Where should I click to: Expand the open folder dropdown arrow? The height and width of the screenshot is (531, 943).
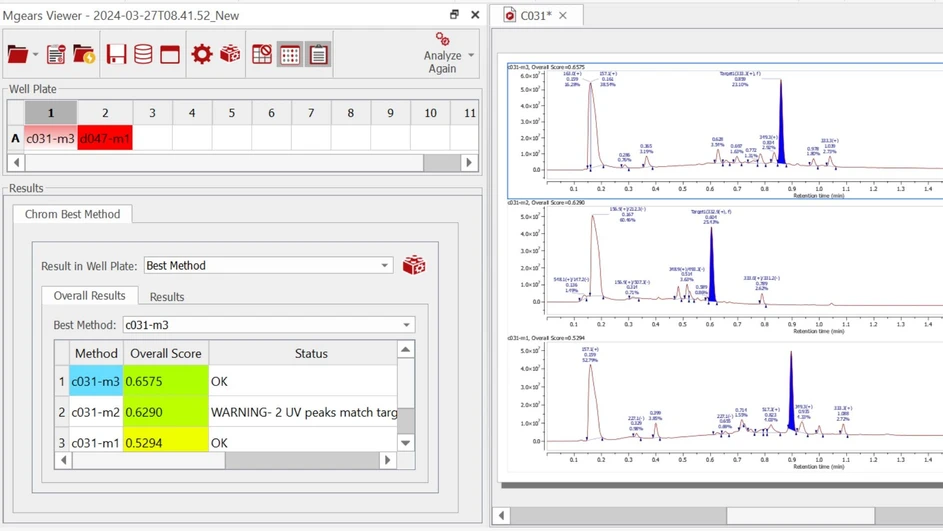[35, 55]
